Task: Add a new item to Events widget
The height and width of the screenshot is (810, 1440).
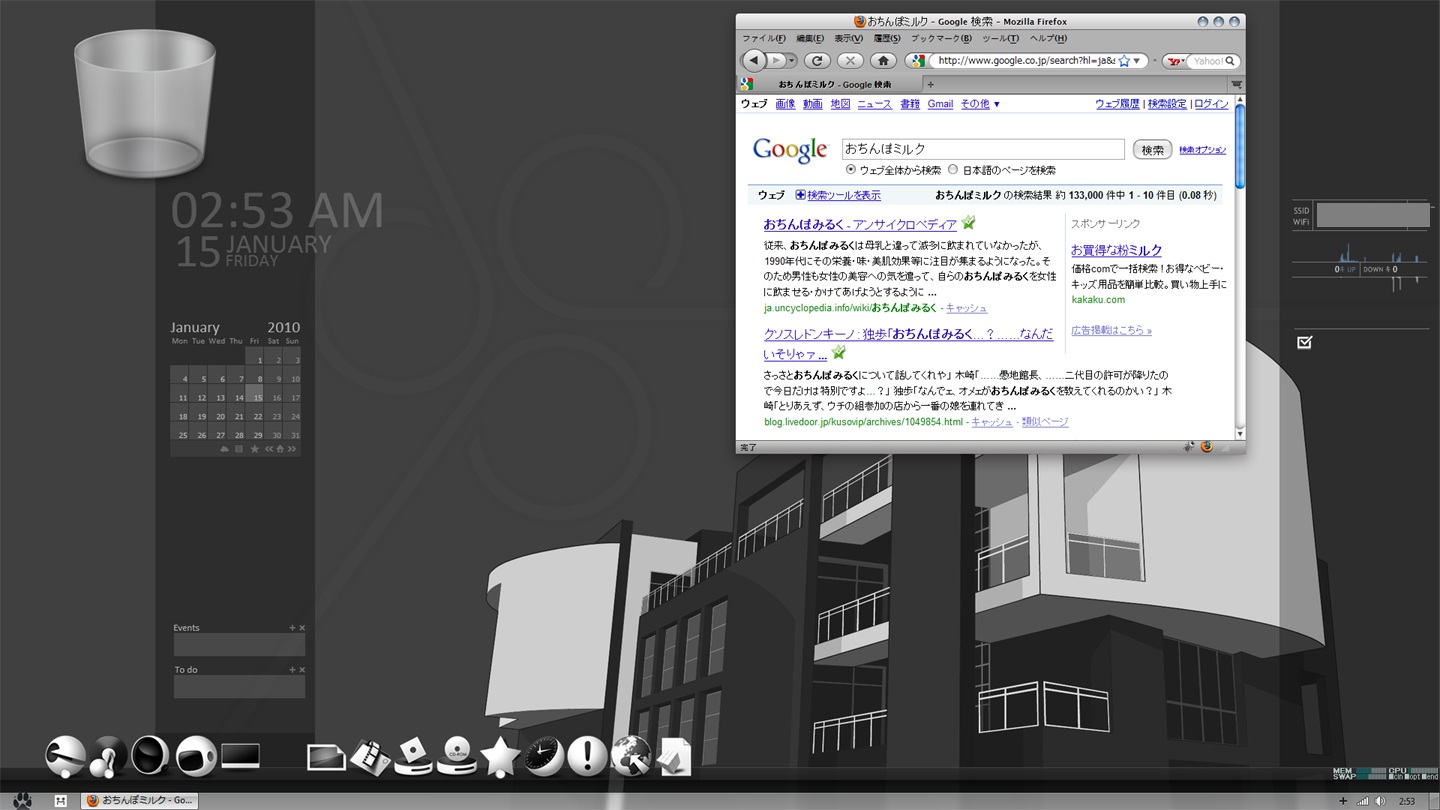Action: pos(292,628)
